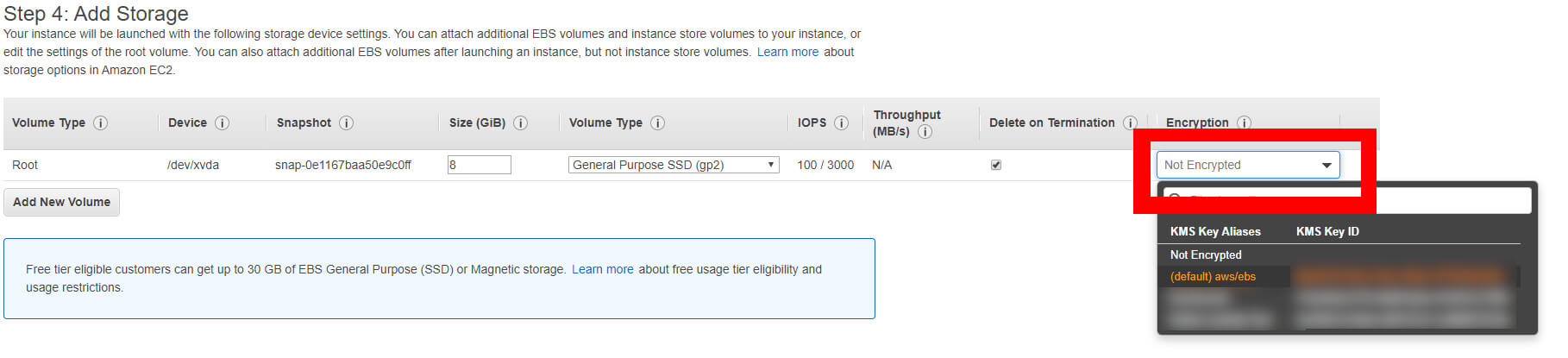Open the General Purpose SSD (gp2) dropdown
This screenshot has height=358, width=1568.
pyautogui.click(x=673, y=165)
